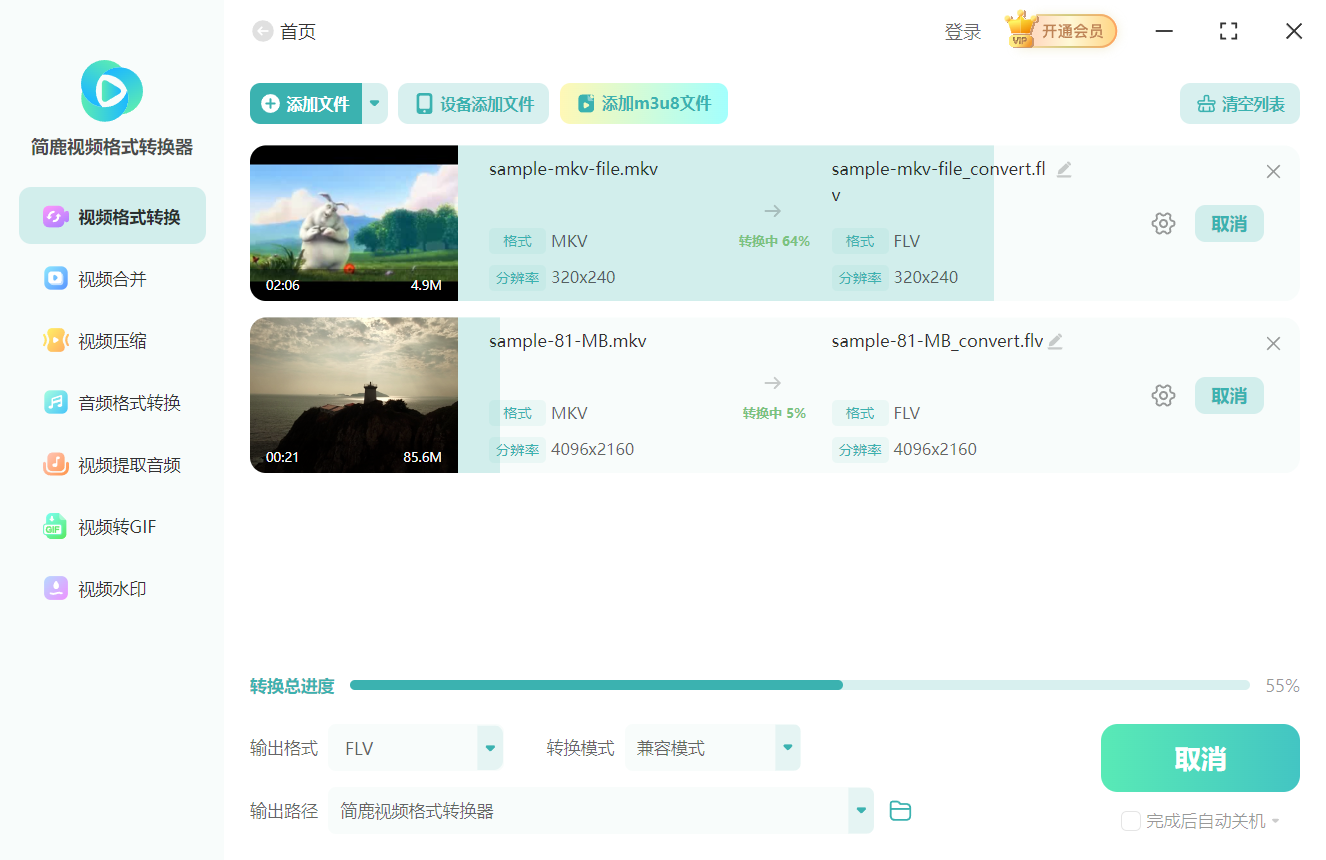Viewport: 1326px width, 860px height.
Task: Click the app logo in the sidebar
Action: click(x=112, y=91)
